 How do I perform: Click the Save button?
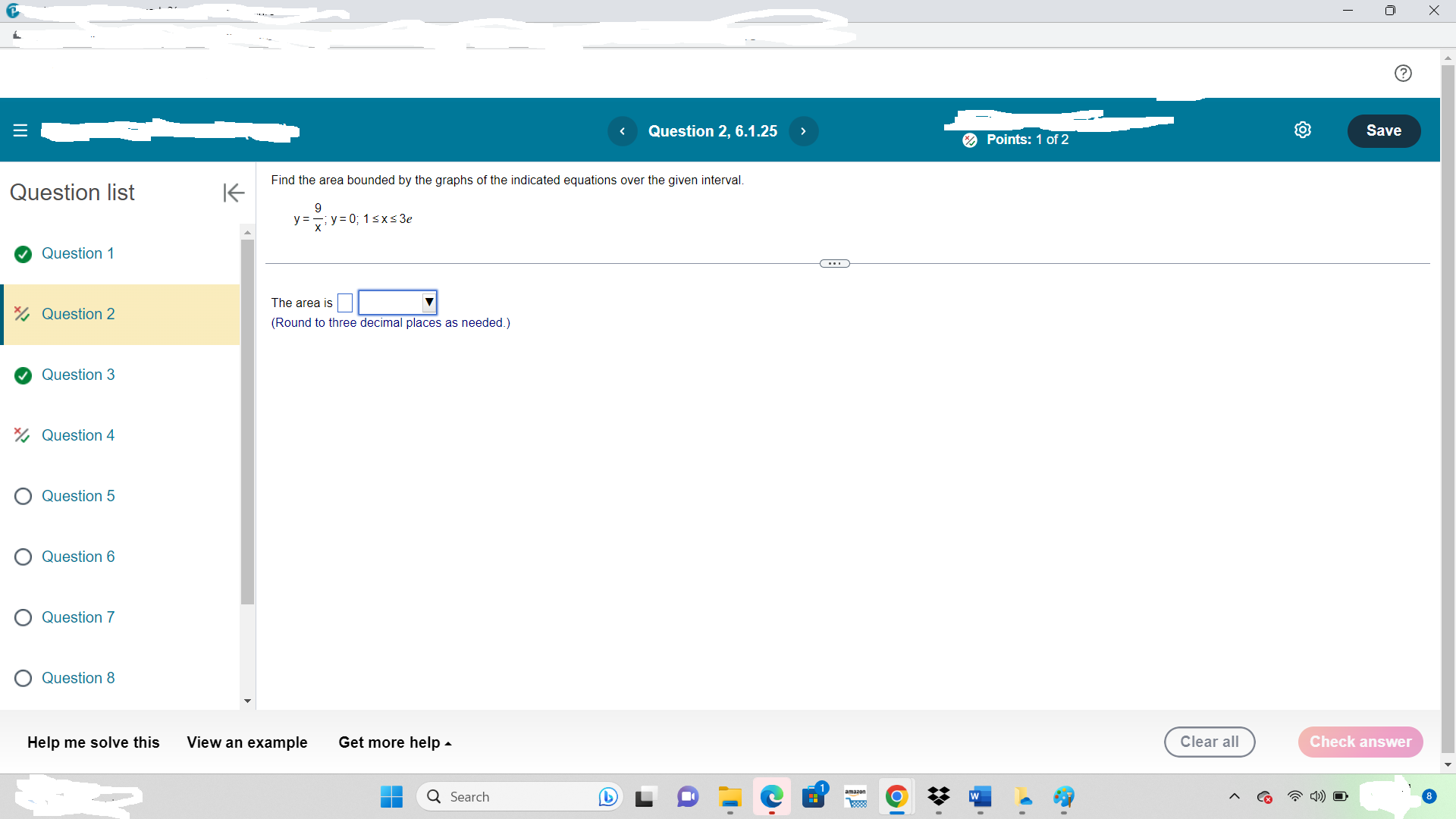click(1383, 130)
